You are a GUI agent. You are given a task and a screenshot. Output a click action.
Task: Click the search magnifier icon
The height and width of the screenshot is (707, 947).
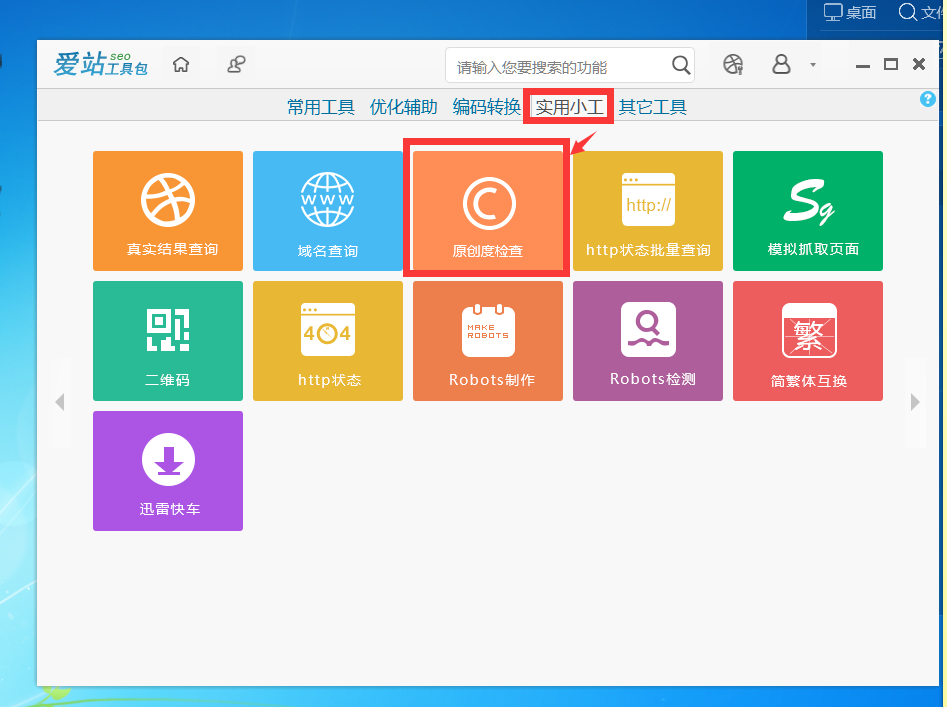pyautogui.click(x=681, y=65)
